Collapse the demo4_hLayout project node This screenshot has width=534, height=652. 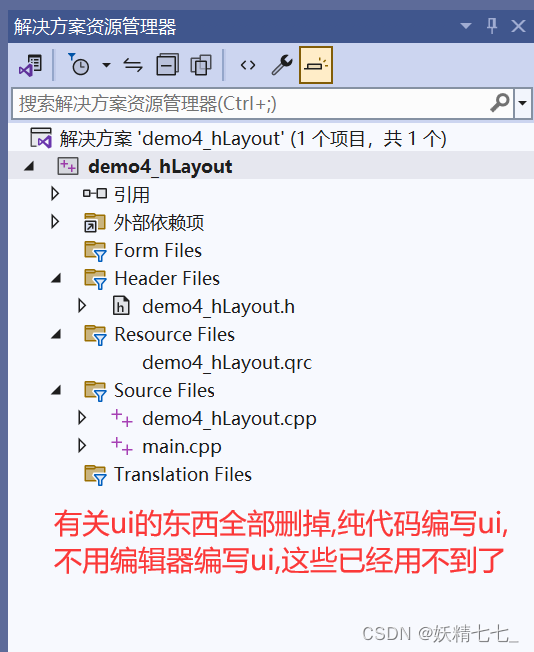tap(29, 167)
